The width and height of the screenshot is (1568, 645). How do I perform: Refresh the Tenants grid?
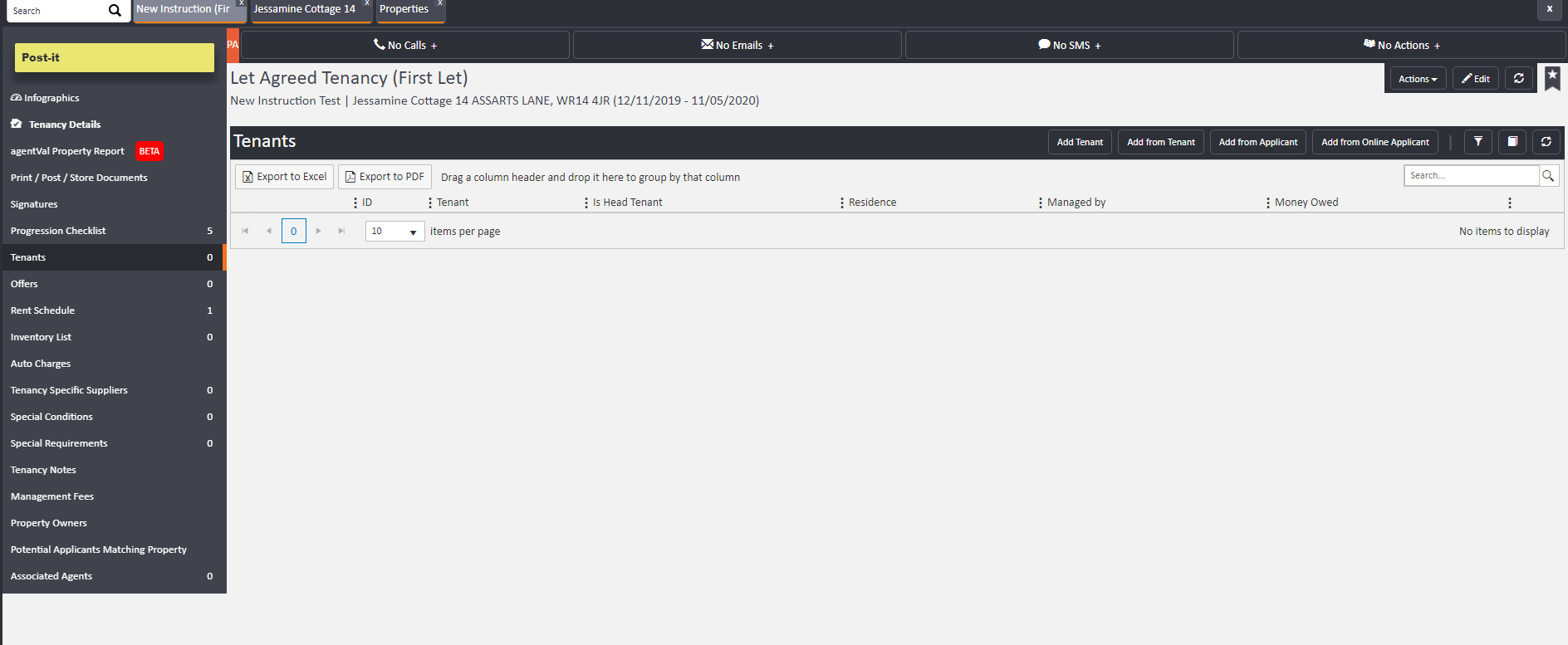[1546, 142]
